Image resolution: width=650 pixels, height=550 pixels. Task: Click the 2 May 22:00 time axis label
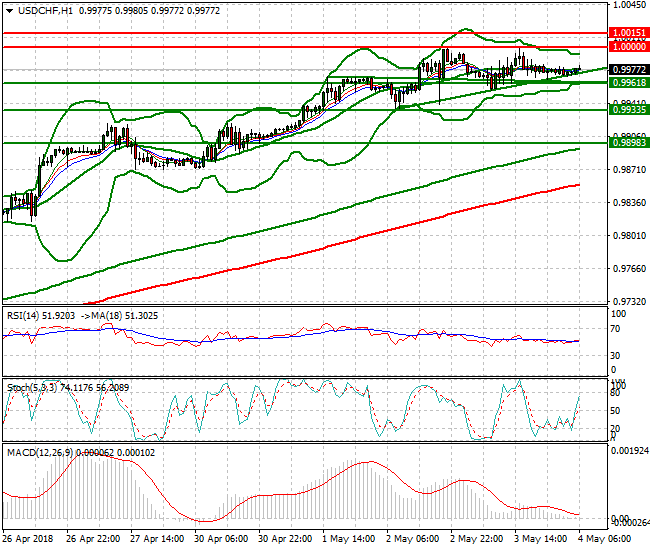(476, 539)
